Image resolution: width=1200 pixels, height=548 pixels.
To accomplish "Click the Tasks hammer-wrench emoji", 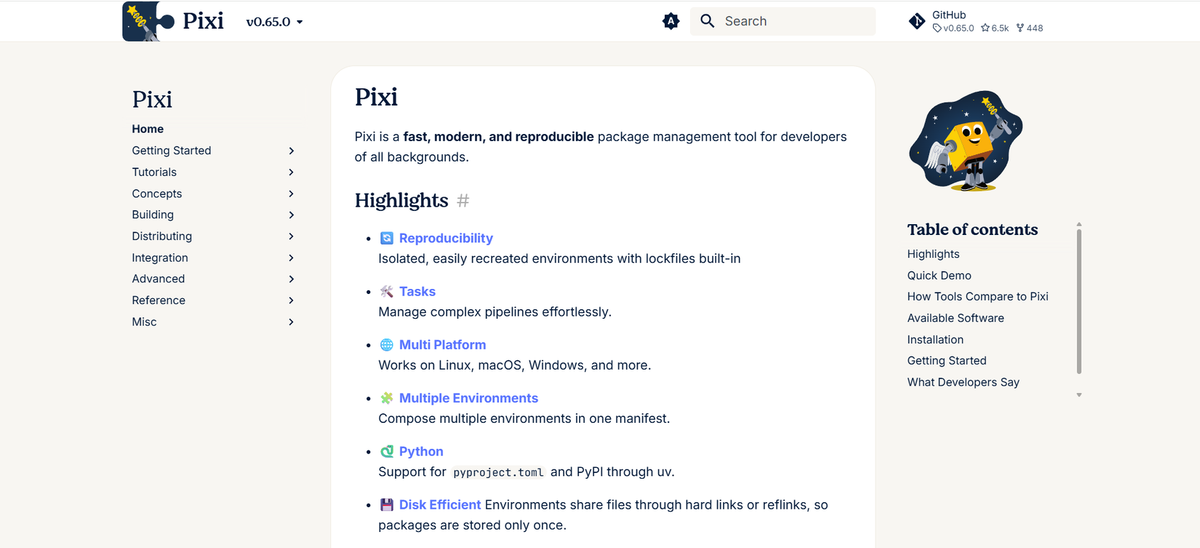I will click(x=387, y=291).
